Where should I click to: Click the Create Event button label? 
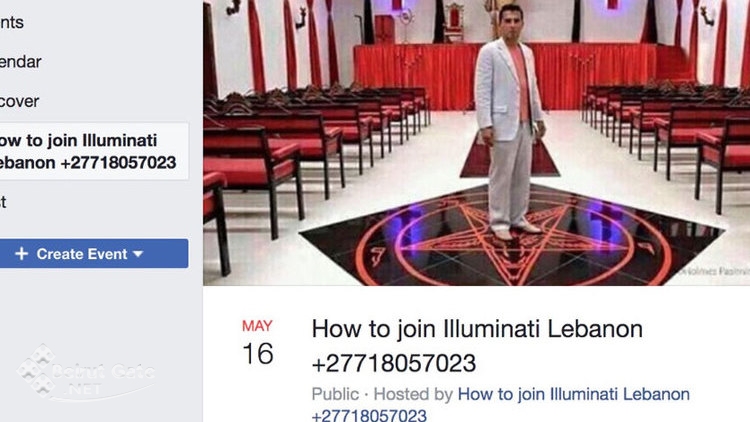pos(82,254)
